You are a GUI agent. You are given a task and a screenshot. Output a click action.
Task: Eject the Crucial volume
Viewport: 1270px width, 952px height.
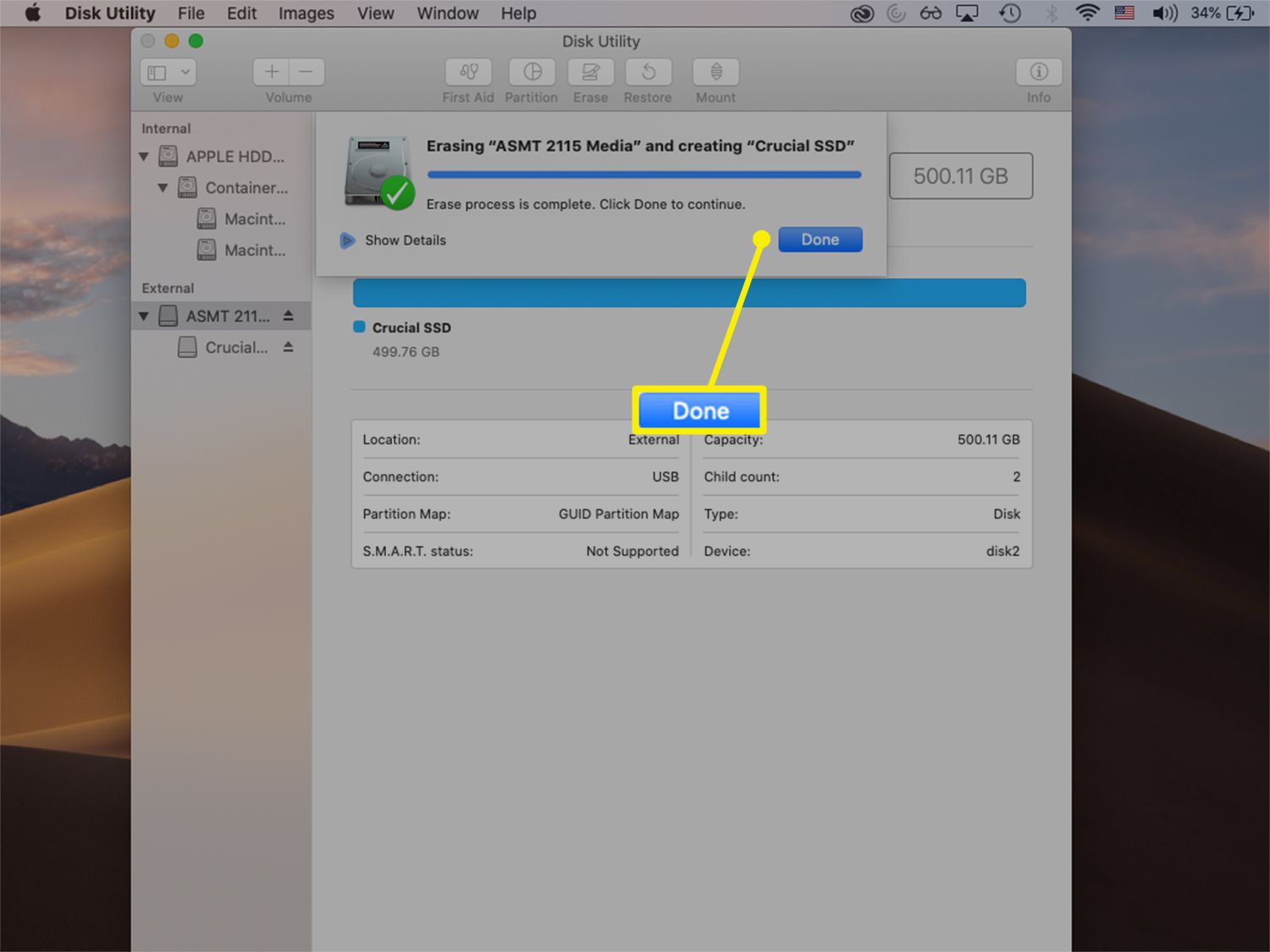click(289, 347)
